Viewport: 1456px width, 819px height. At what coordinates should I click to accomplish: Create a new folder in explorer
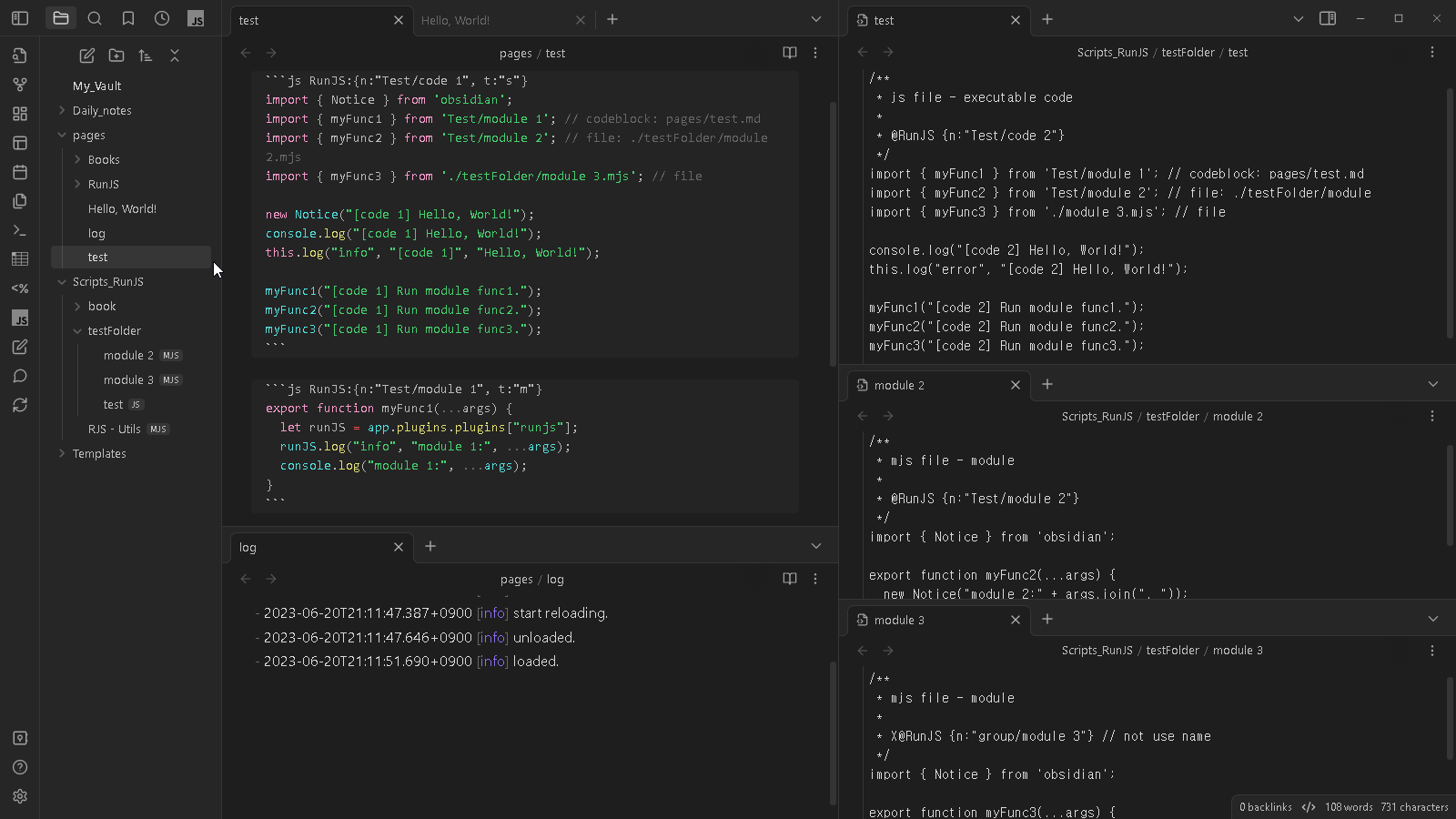click(x=116, y=56)
